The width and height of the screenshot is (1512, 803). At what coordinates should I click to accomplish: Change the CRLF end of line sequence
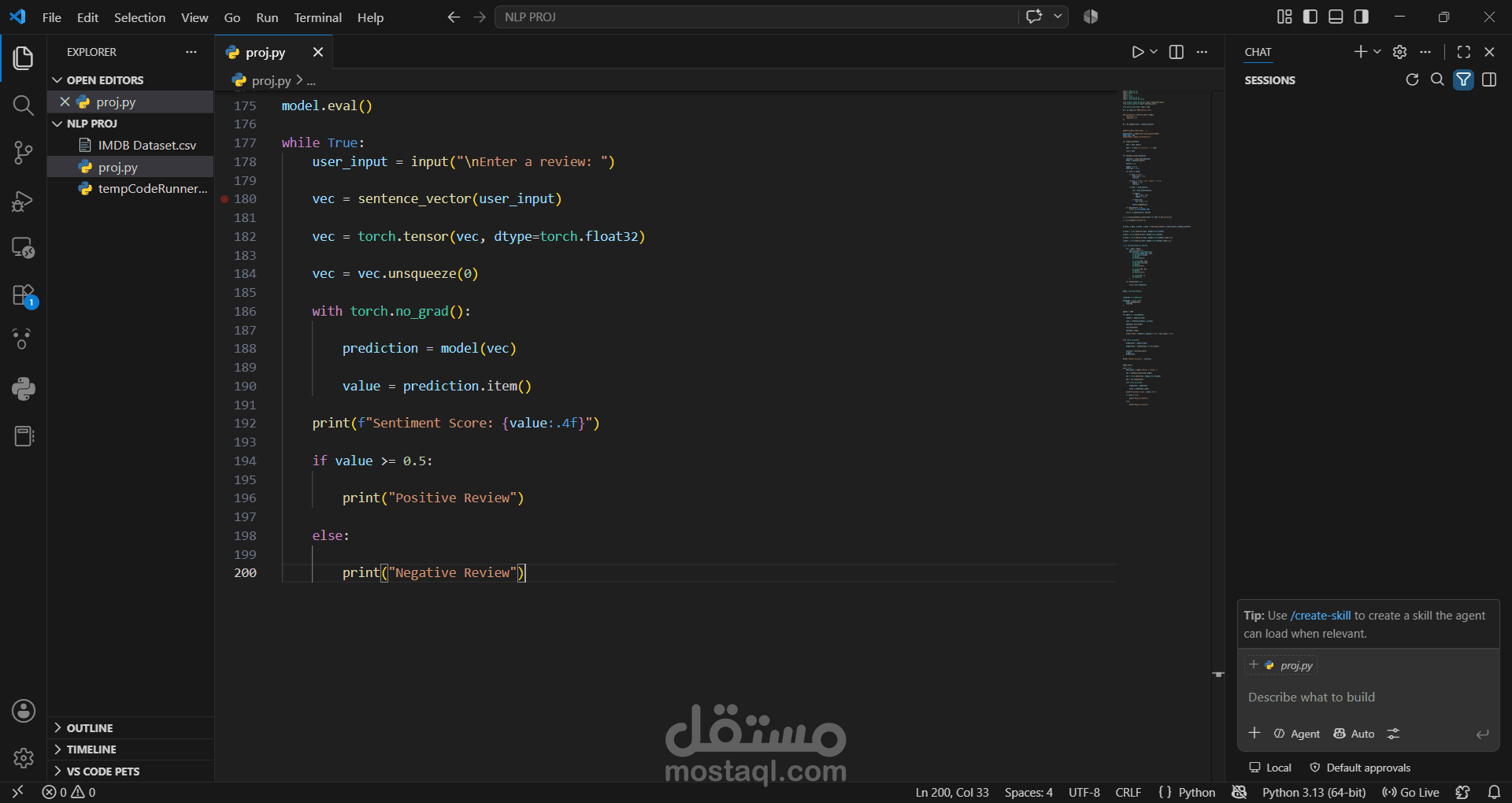click(1128, 792)
